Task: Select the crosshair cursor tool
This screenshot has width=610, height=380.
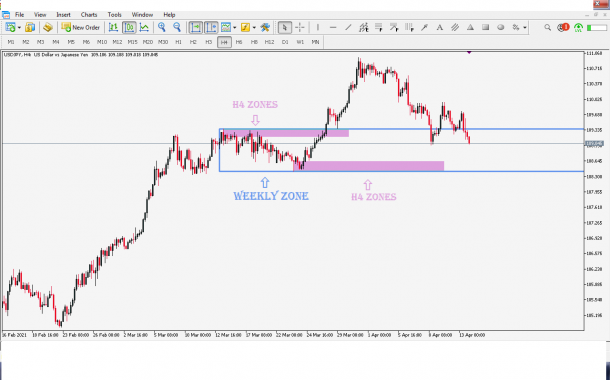Action: pos(300,28)
